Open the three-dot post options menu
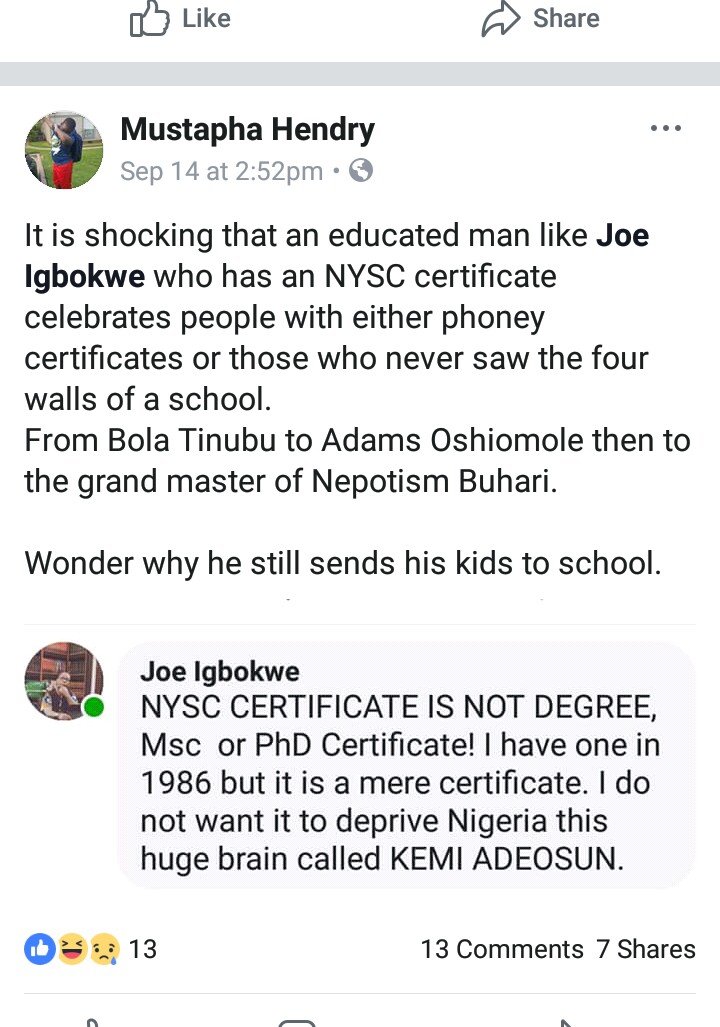Viewport: 720px width, 1027px height. [665, 128]
